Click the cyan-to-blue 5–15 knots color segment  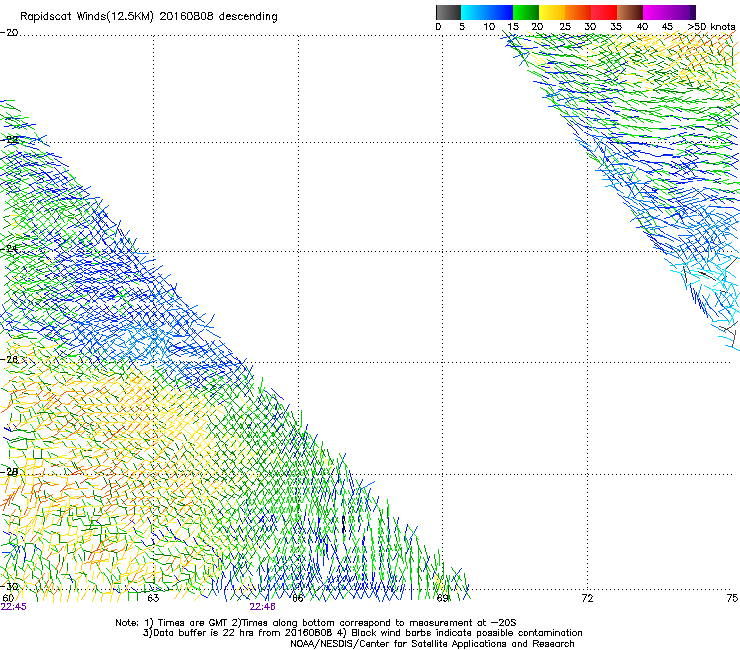point(487,12)
